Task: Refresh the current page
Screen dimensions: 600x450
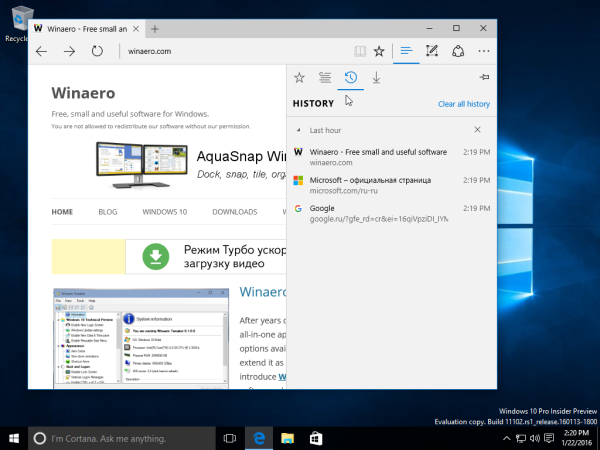Action: (97, 51)
